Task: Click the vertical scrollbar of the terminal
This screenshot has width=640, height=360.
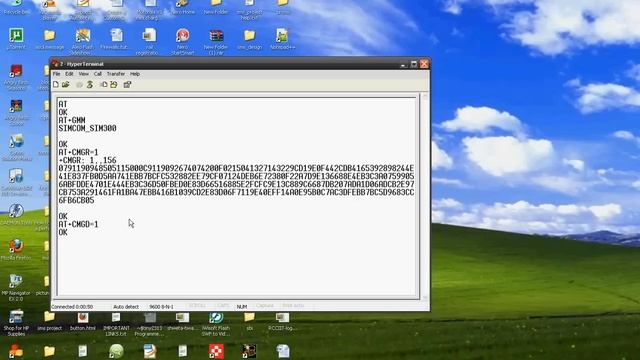Action: point(424,196)
